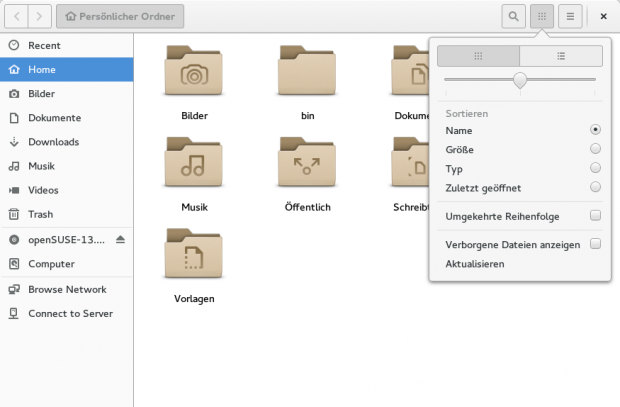
Task: Adjust the icon zoom slider handle
Action: click(x=520, y=80)
